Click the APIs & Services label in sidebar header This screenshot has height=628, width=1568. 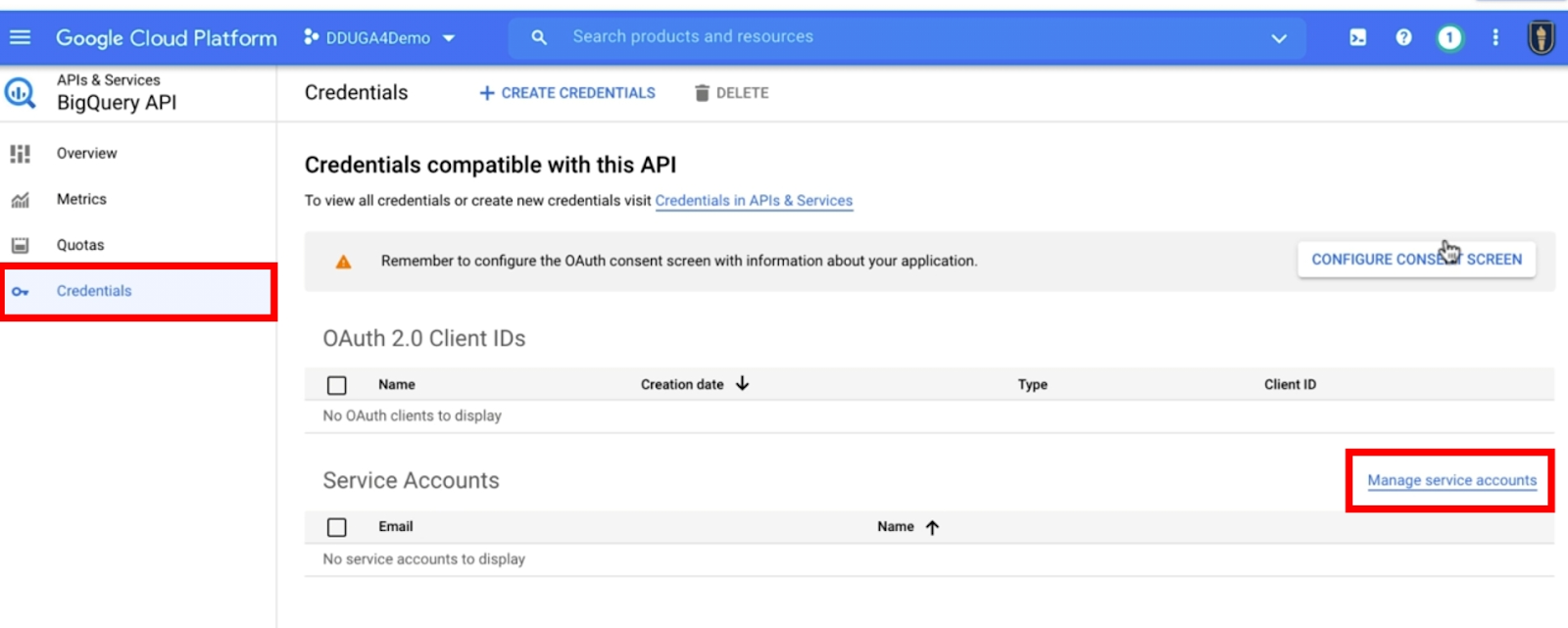click(108, 79)
